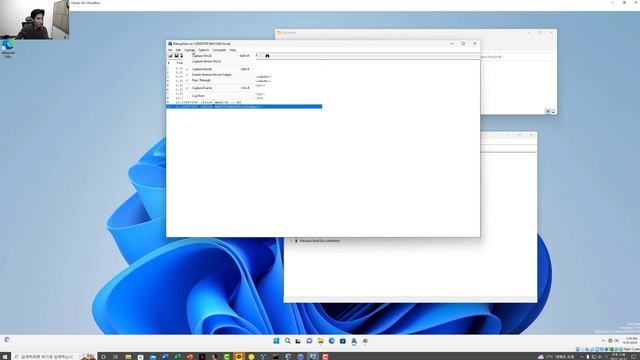
Task: Open the Computer menu in DebugView
Action: pos(219,50)
